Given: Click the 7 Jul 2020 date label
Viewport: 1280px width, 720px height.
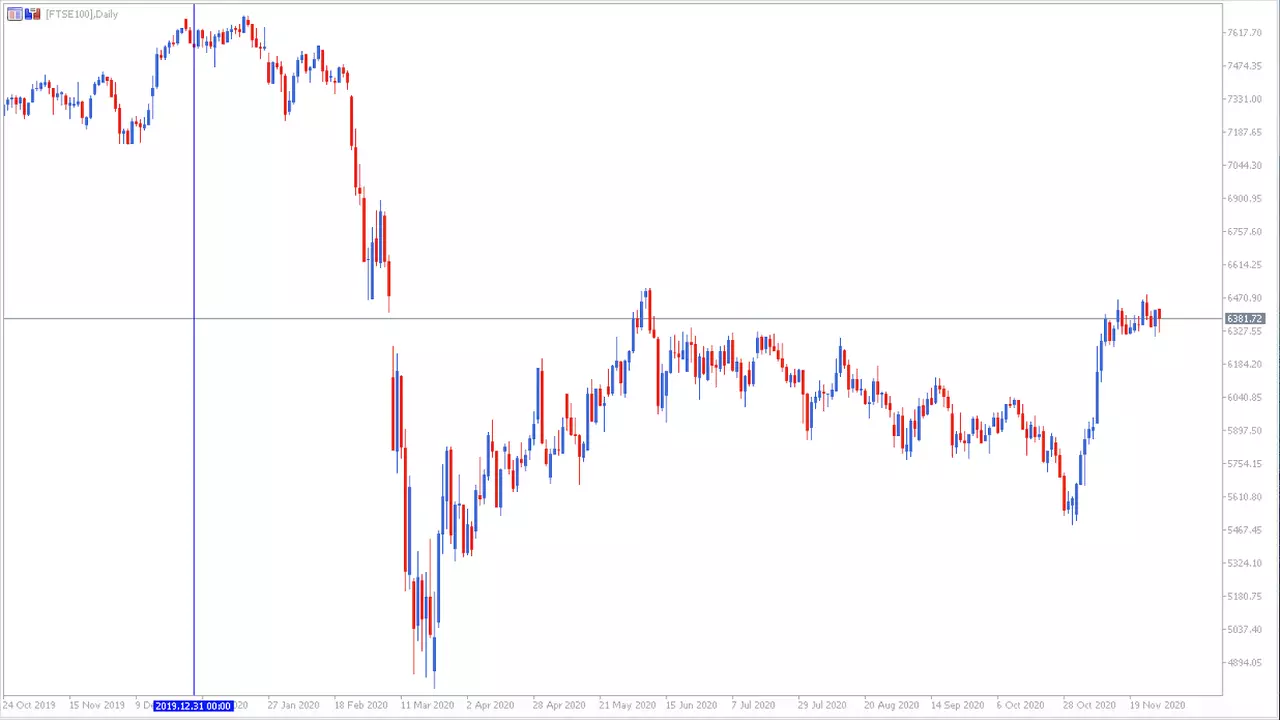Looking at the screenshot, I should [x=755, y=705].
